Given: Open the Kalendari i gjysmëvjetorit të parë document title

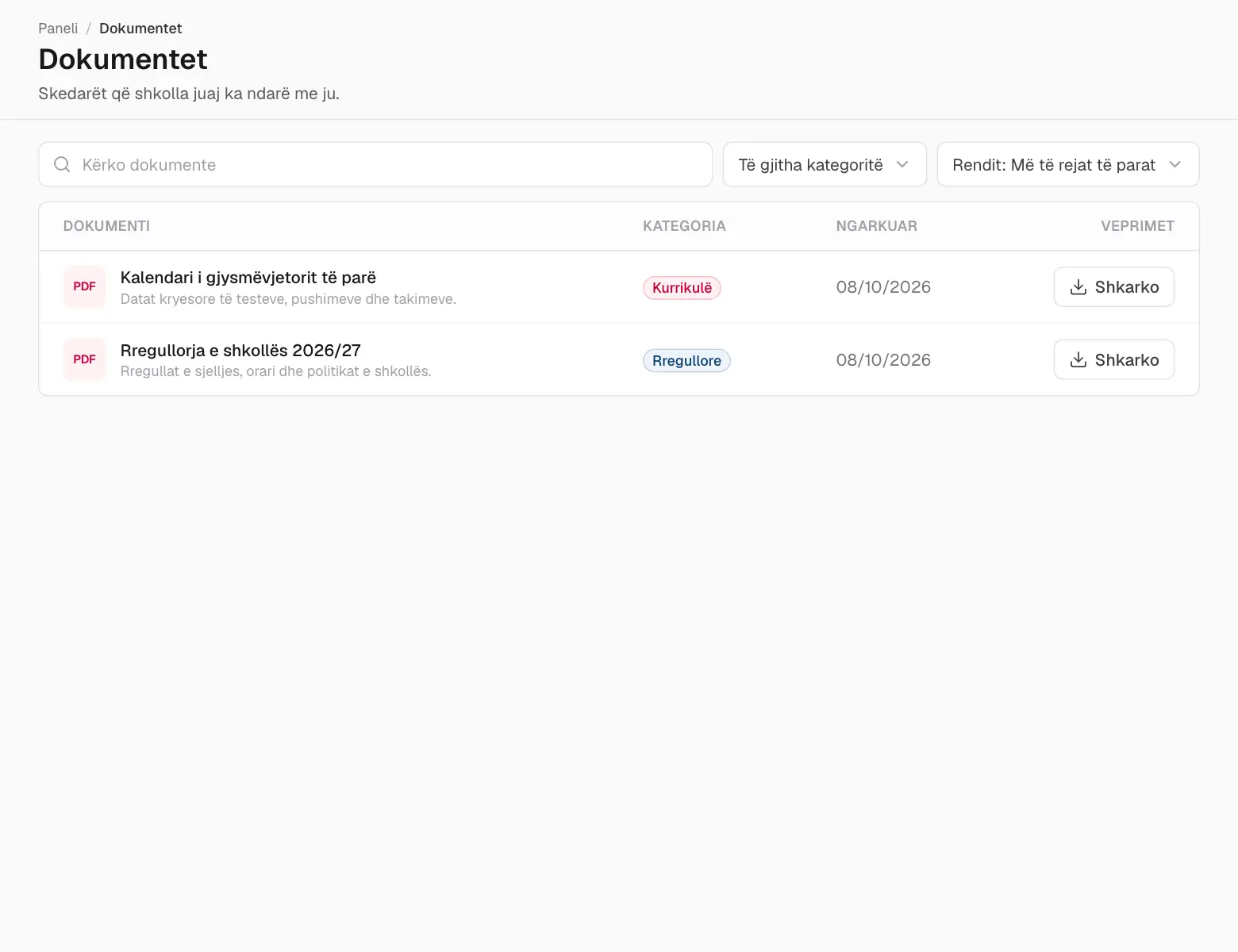Looking at the screenshot, I should pos(248,278).
